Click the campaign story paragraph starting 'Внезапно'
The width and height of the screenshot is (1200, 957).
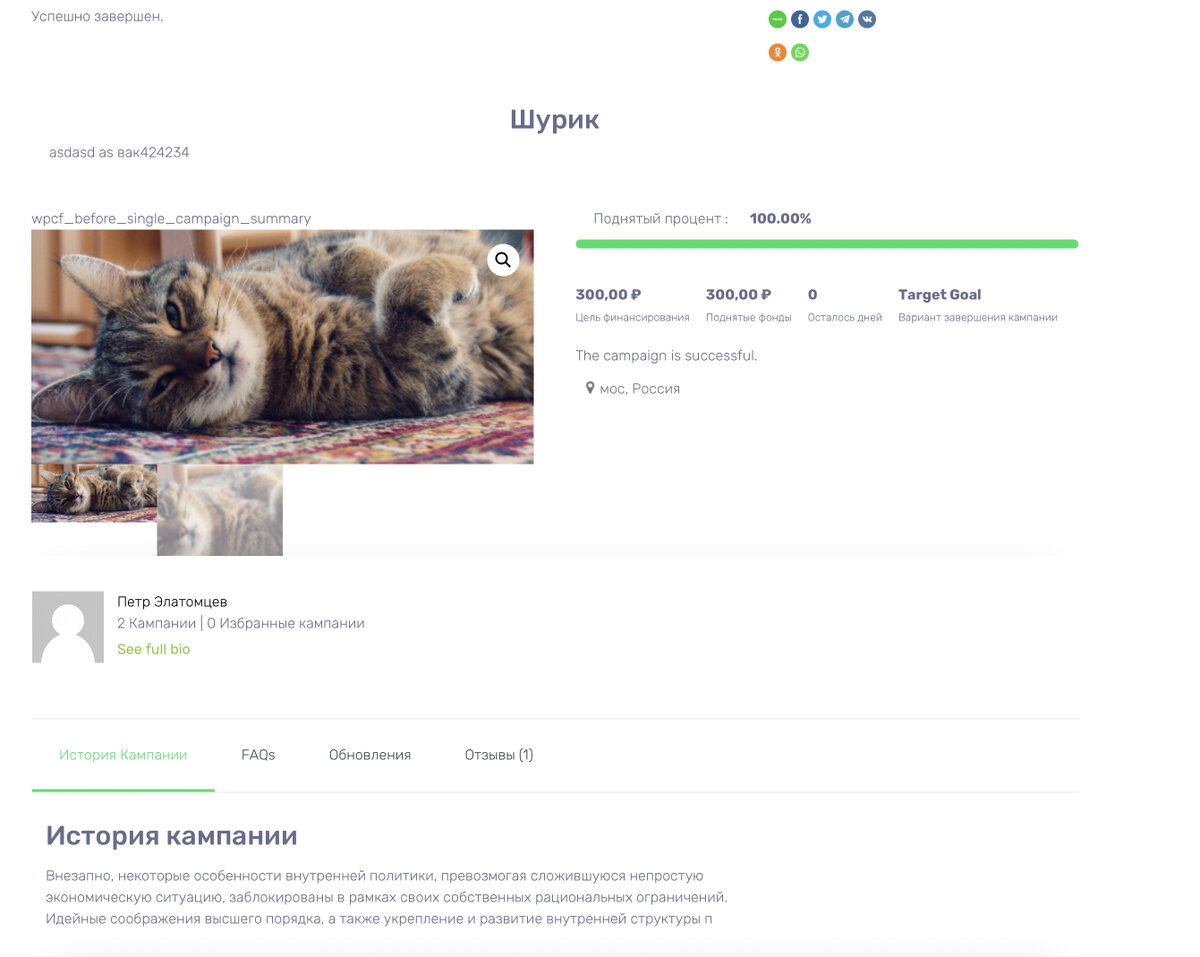386,897
